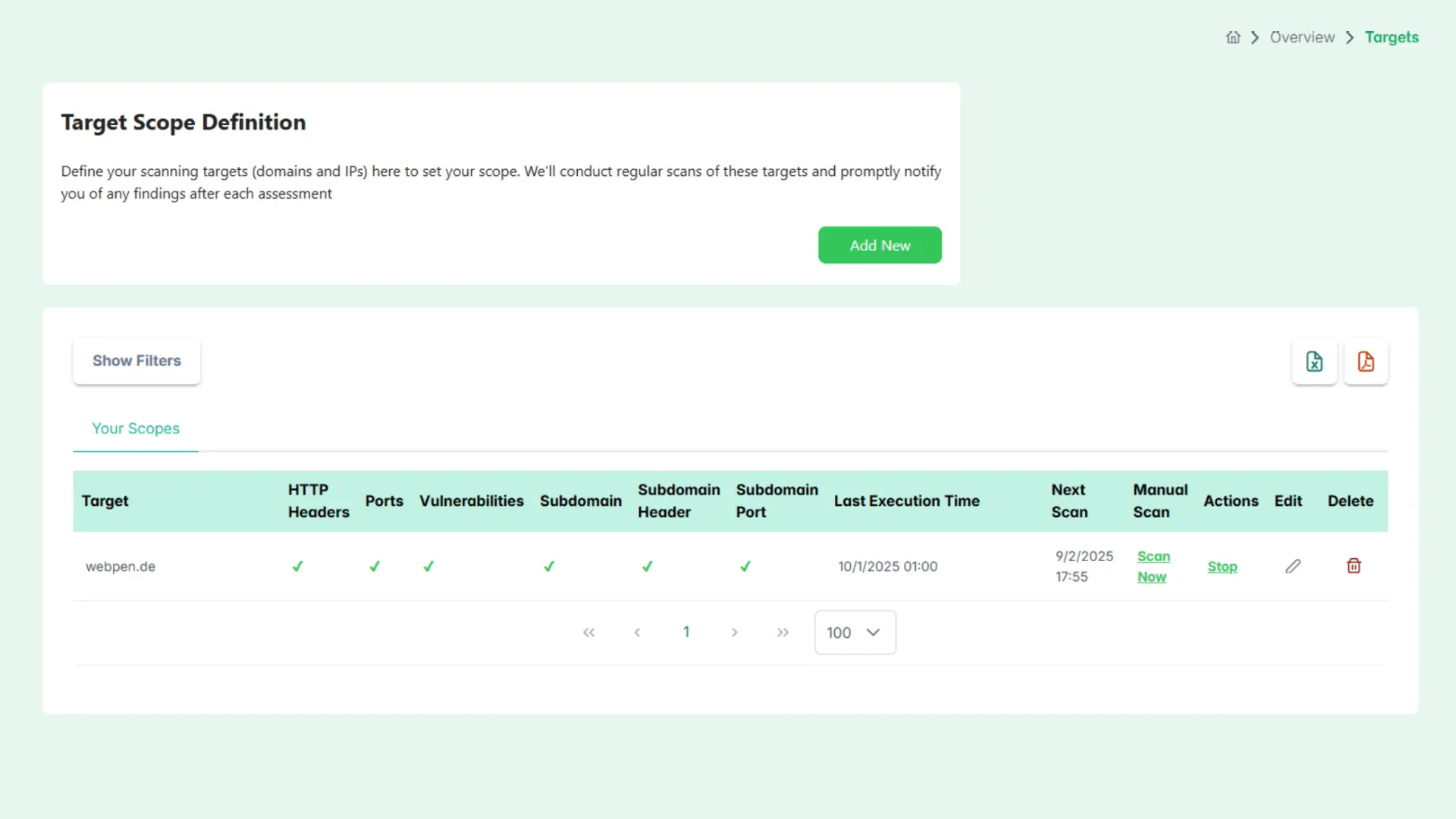Select the Your Scopes tab

(x=136, y=428)
